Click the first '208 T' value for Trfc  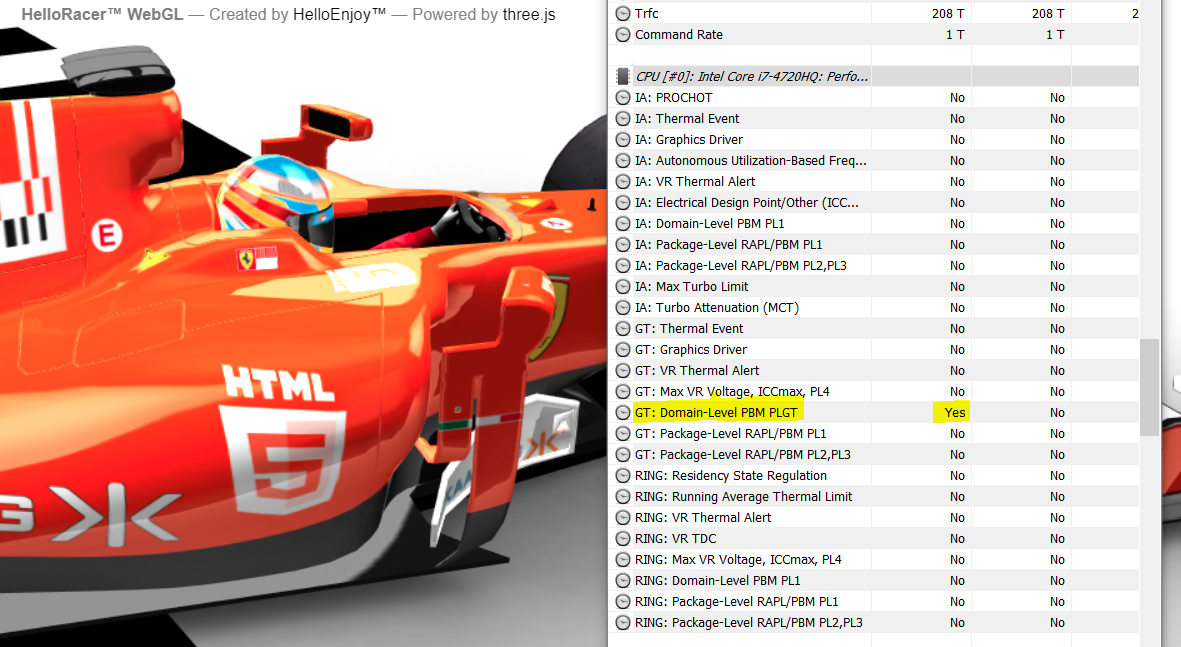click(948, 14)
